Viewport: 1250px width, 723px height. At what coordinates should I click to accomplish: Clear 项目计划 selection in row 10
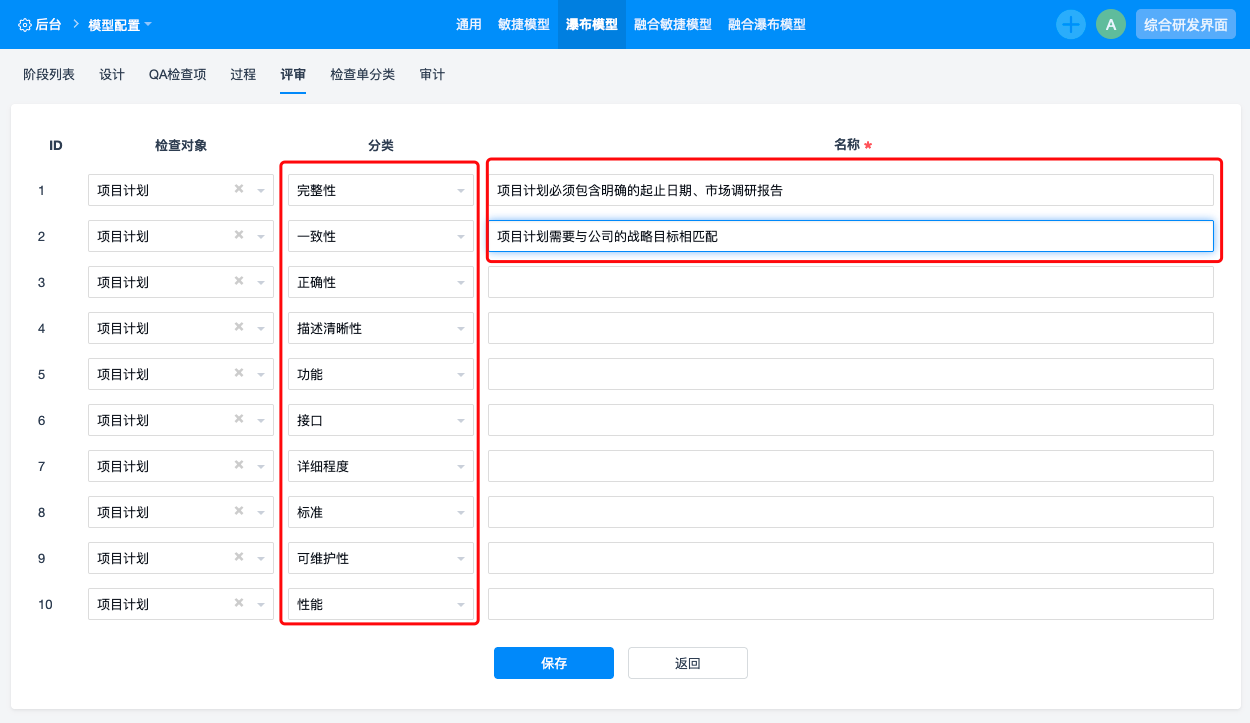point(239,603)
